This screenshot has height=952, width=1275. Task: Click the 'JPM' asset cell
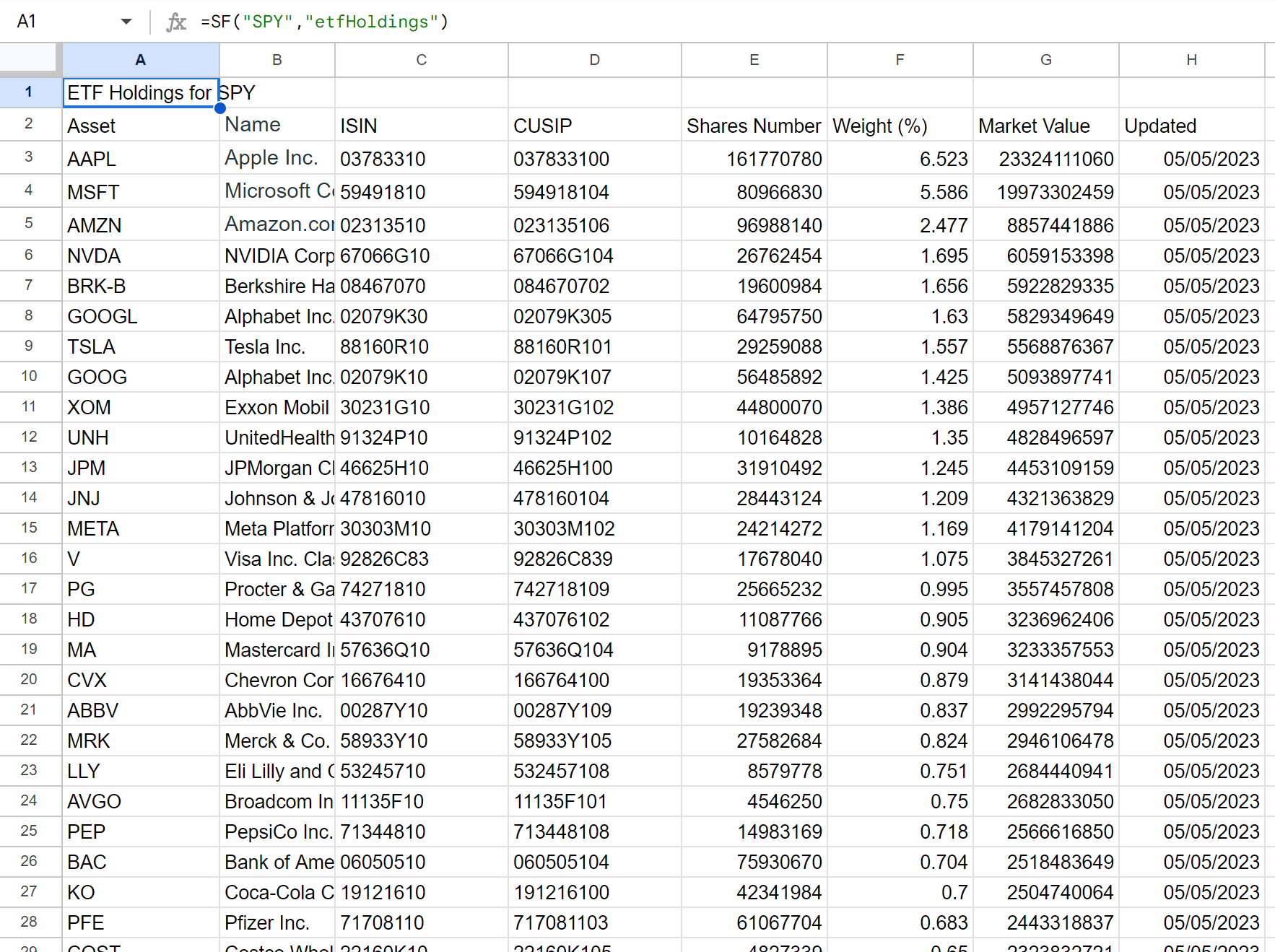[141, 468]
